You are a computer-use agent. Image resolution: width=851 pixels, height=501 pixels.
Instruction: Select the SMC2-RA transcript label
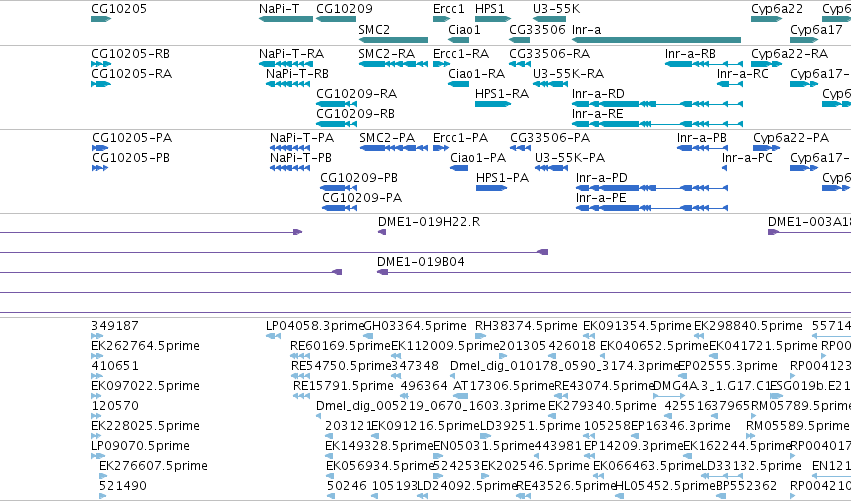386,54
